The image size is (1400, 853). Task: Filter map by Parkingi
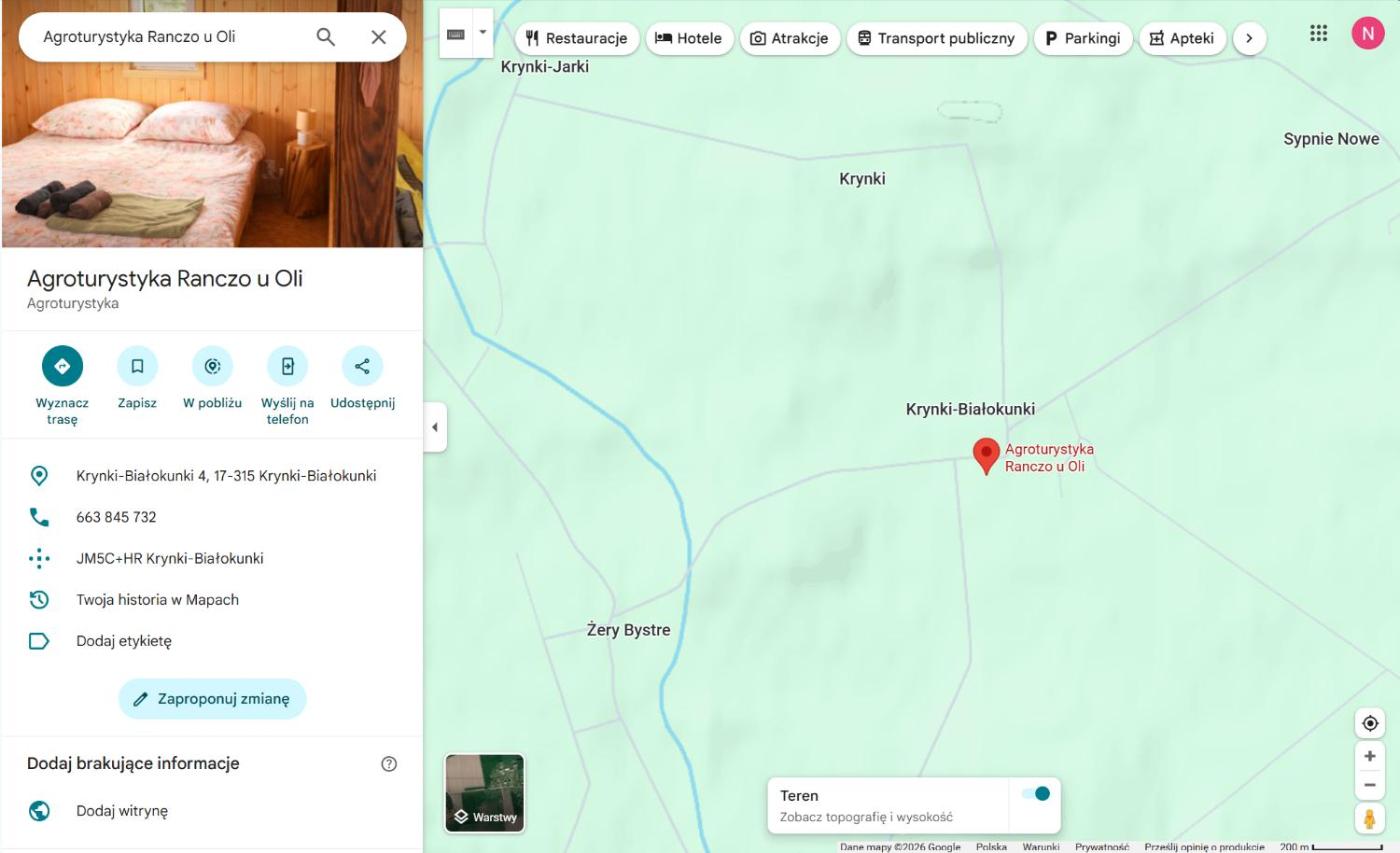[x=1083, y=38]
